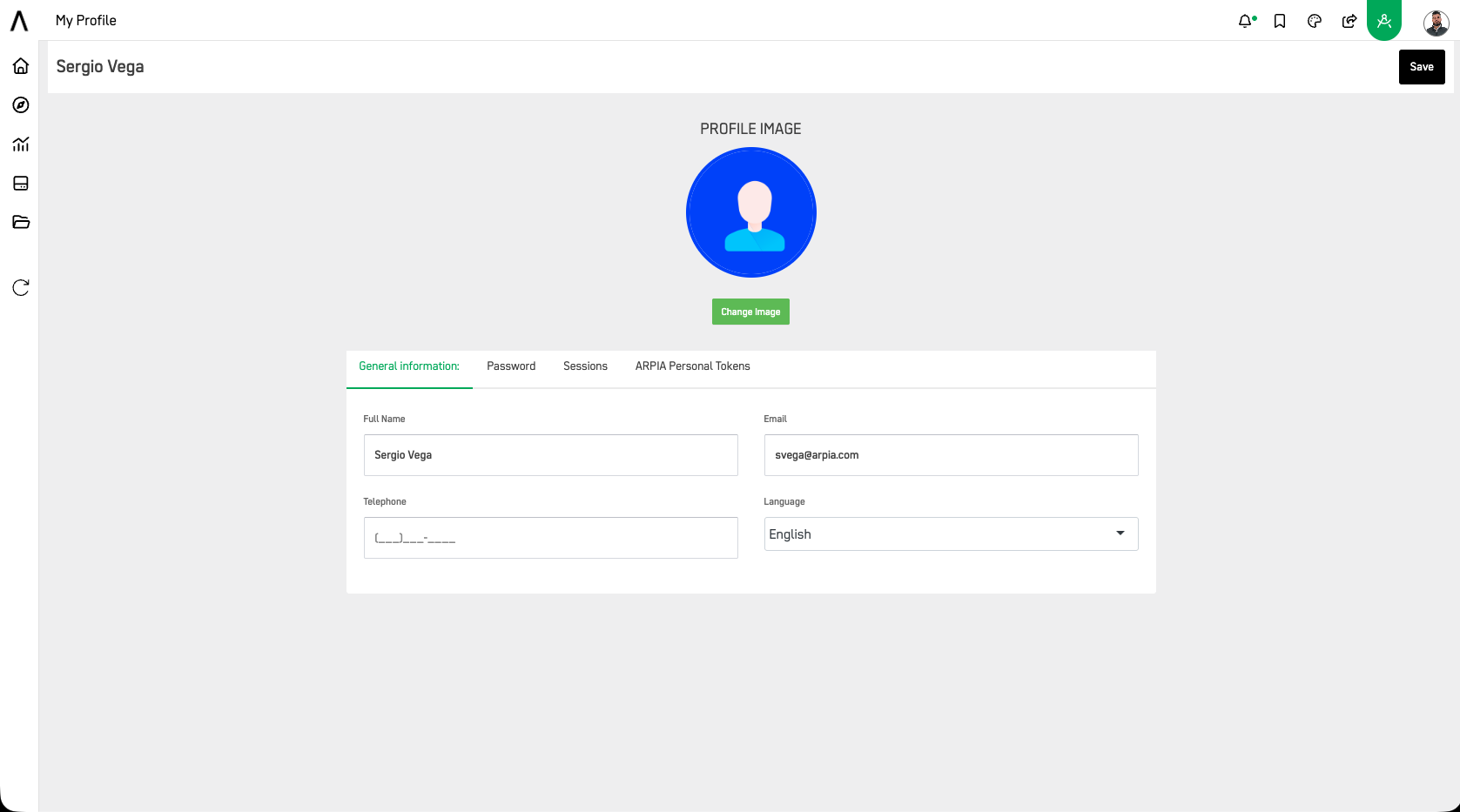Image resolution: width=1460 pixels, height=812 pixels.
Task: Open the storage drive sidebar icon
Action: [x=21, y=184]
